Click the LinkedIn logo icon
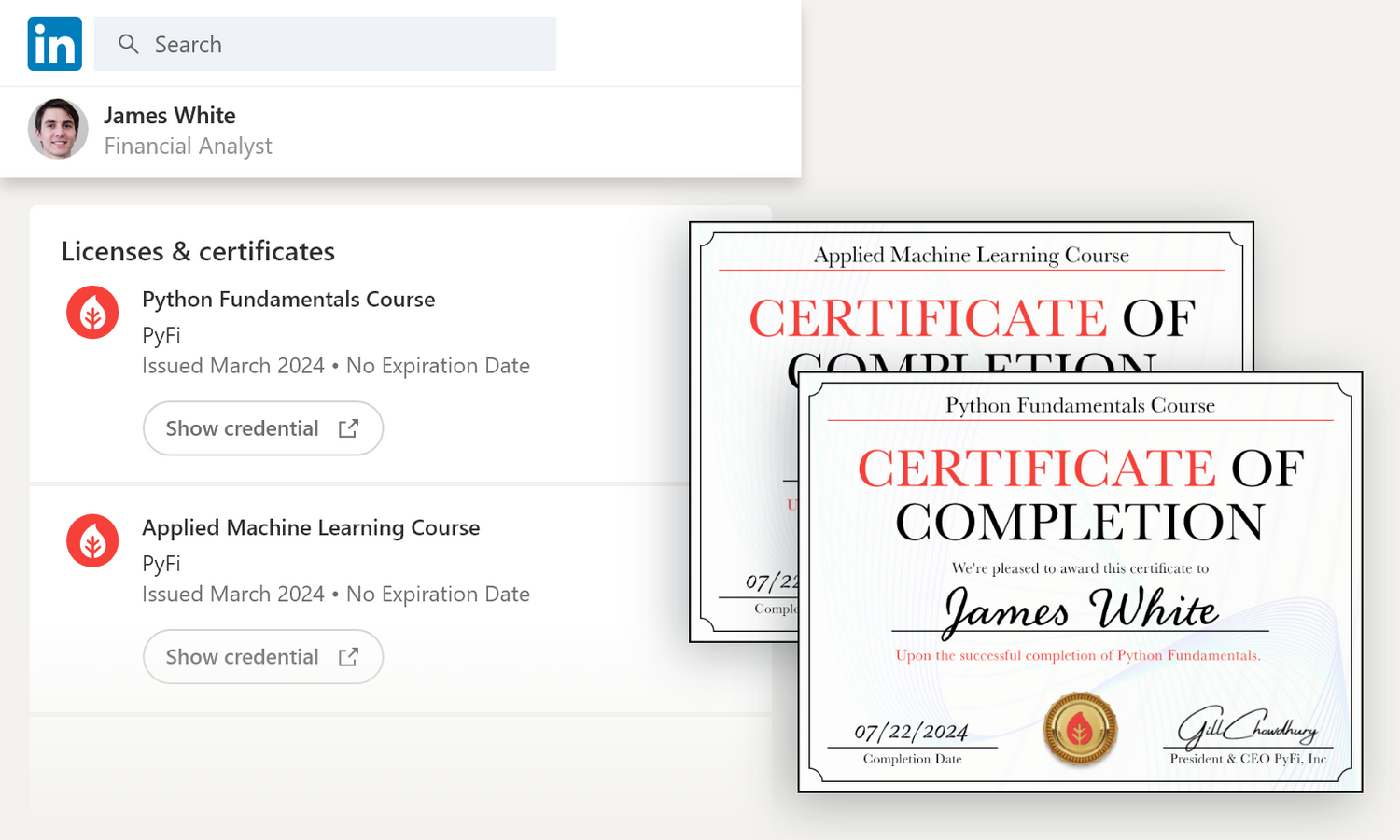The height and width of the screenshot is (840, 1400). tap(54, 44)
